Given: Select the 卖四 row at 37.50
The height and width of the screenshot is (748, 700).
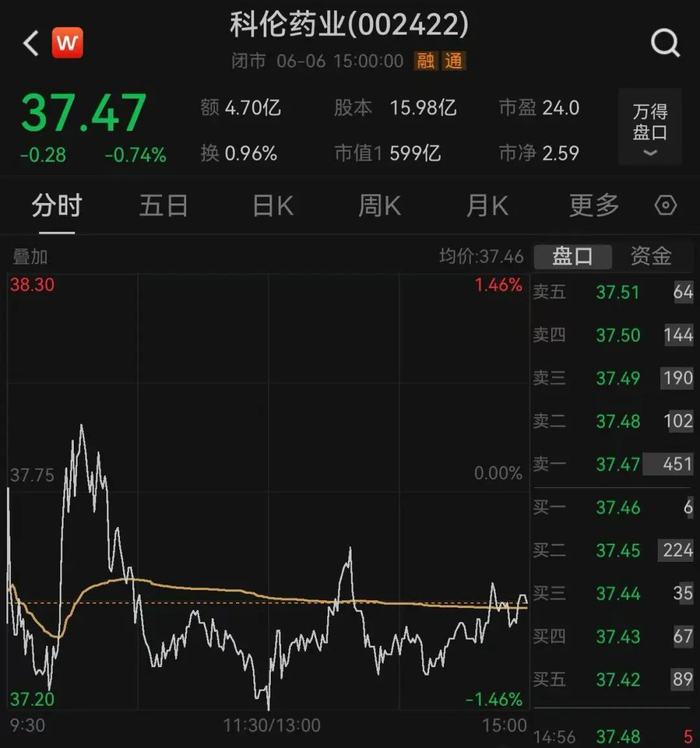Looking at the screenshot, I should point(613,335).
